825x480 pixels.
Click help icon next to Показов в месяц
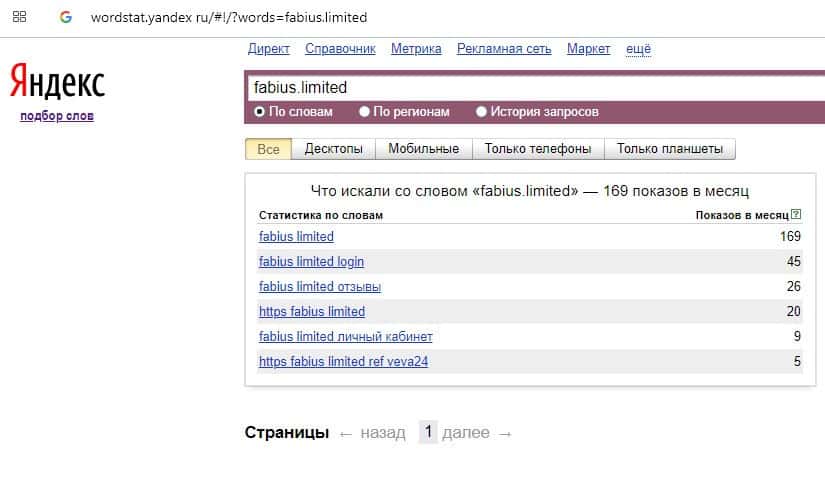[796, 215]
